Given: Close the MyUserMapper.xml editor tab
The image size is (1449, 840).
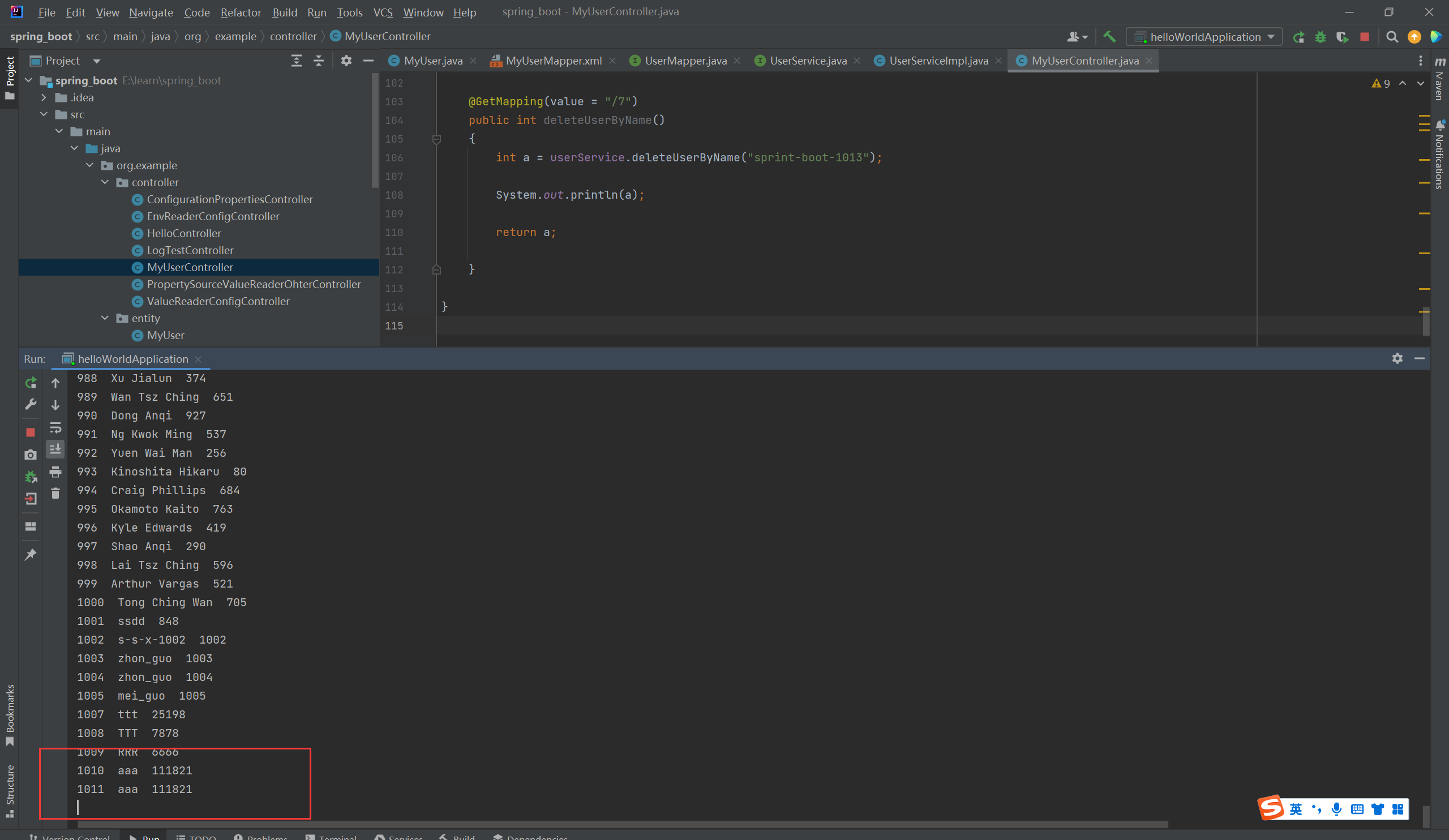Looking at the screenshot, I should (612, 61).
